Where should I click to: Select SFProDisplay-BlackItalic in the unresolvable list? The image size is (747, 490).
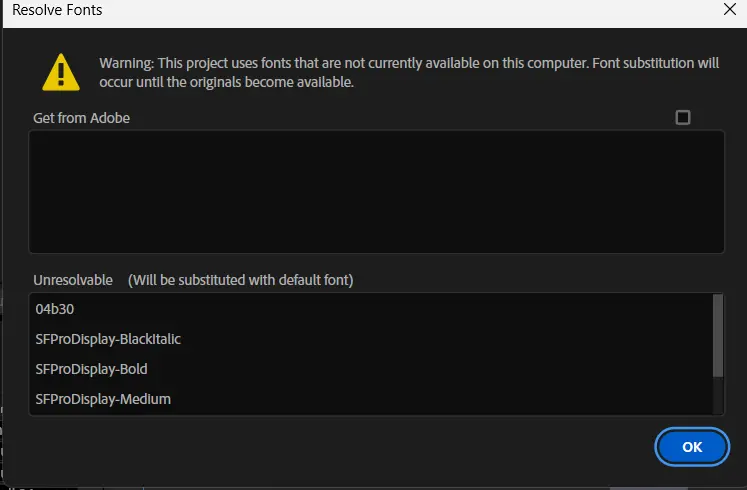click(x=108, y=339)
